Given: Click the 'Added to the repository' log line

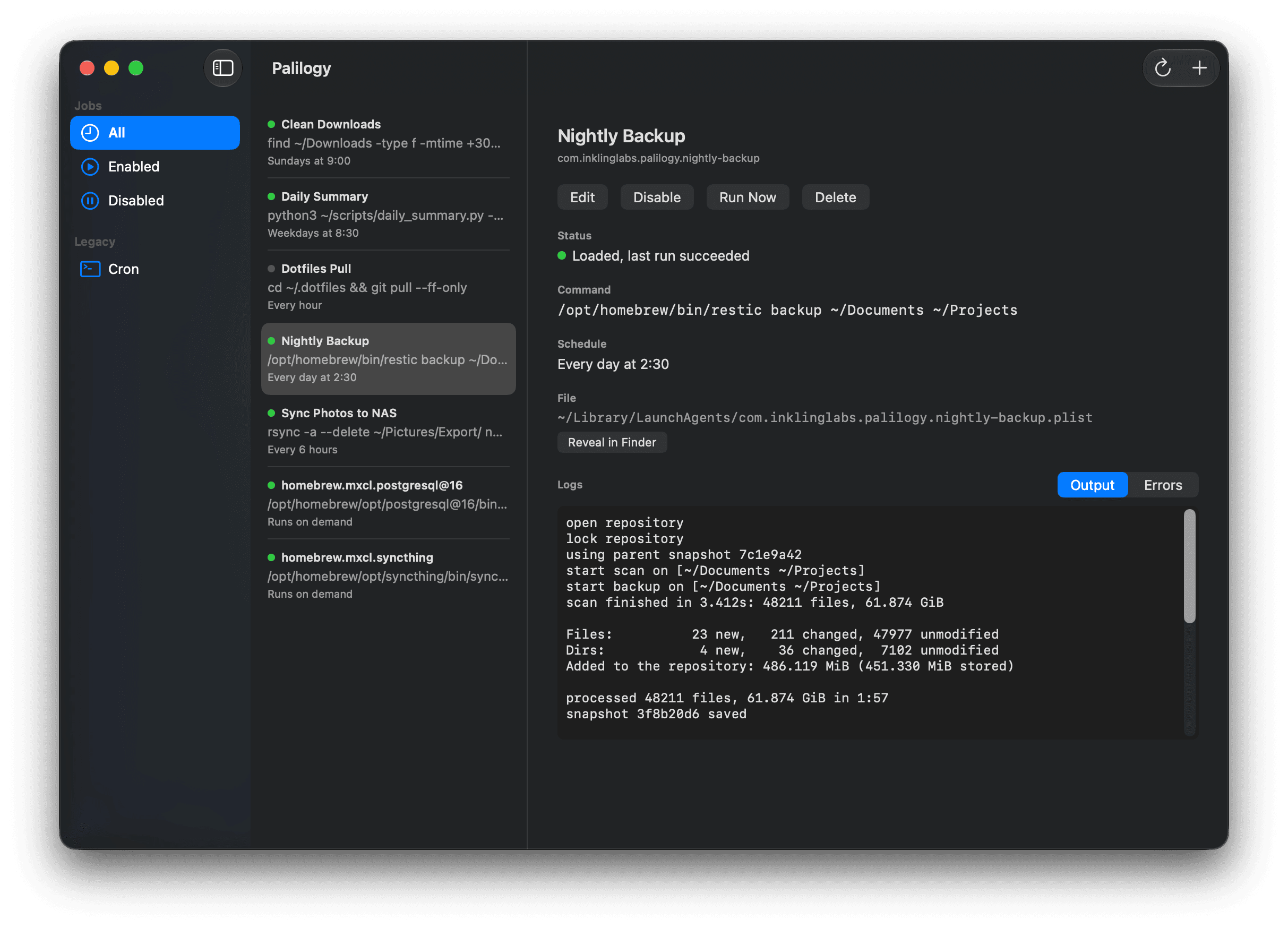Looking at the screenshot, I should click(789, 666).
